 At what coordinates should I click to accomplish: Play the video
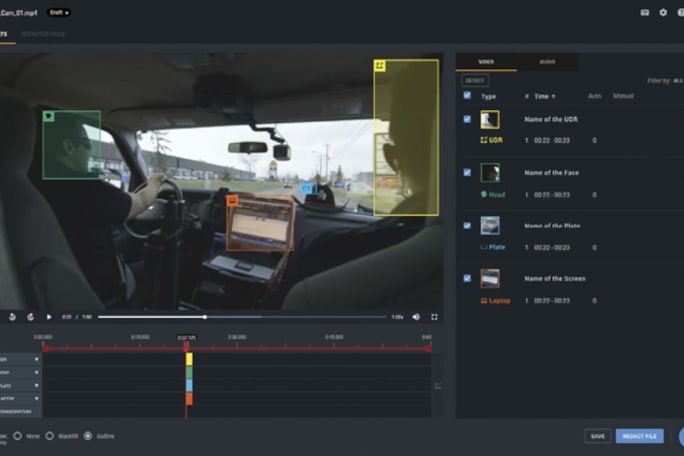(x=49, y=317)
